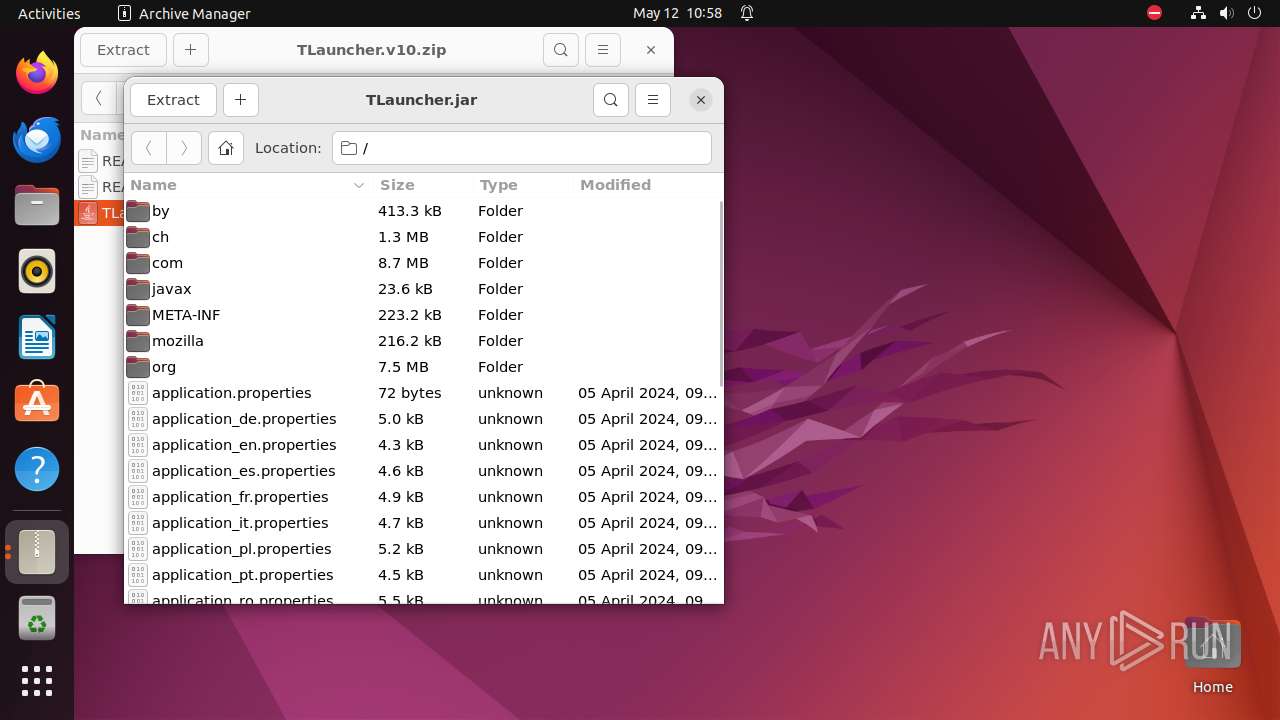Select the 'org' folder icon

pos(138,367)
